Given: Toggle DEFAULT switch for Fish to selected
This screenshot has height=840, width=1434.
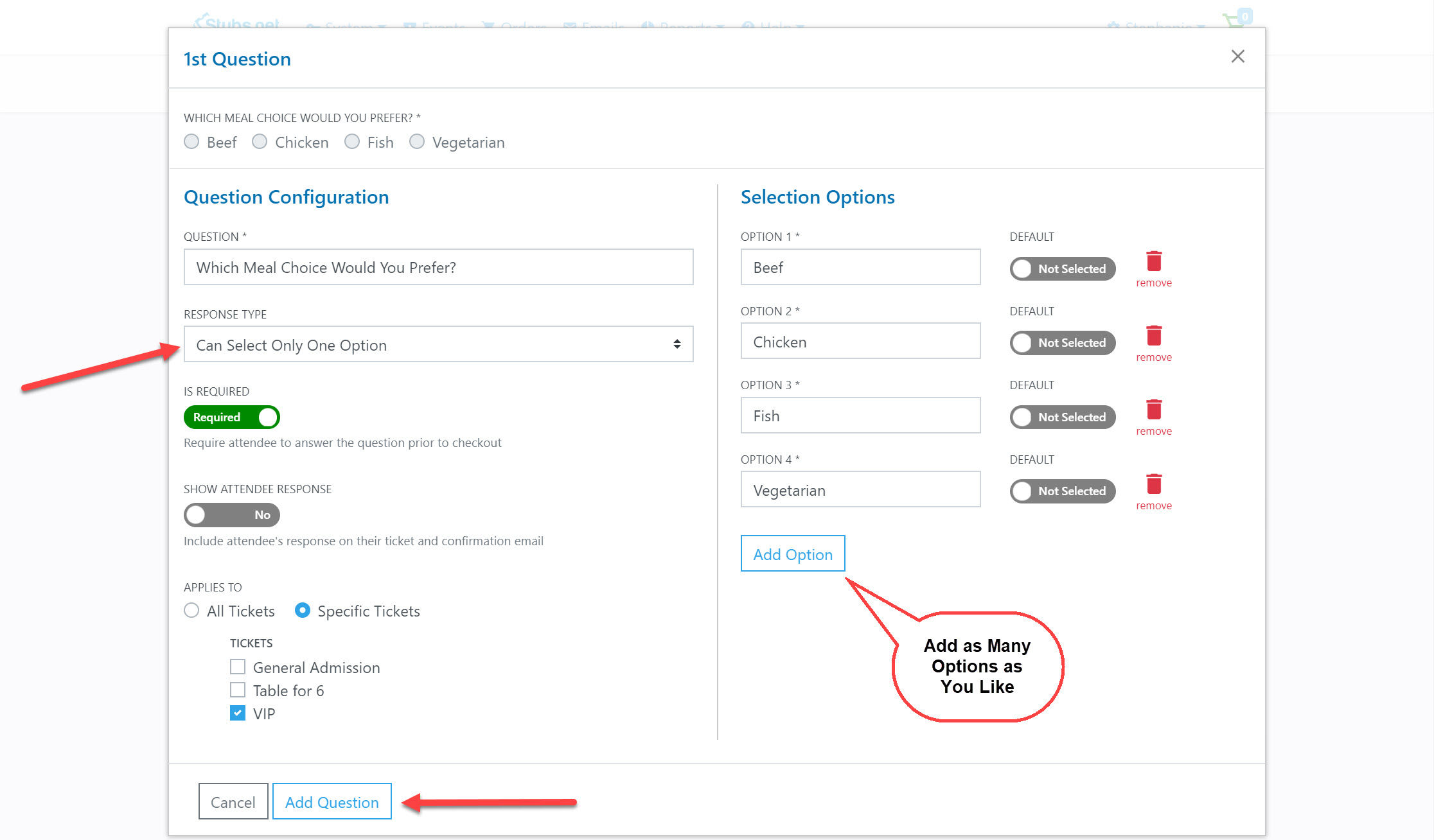Looking at the screenshot, I should [1063, 417].
